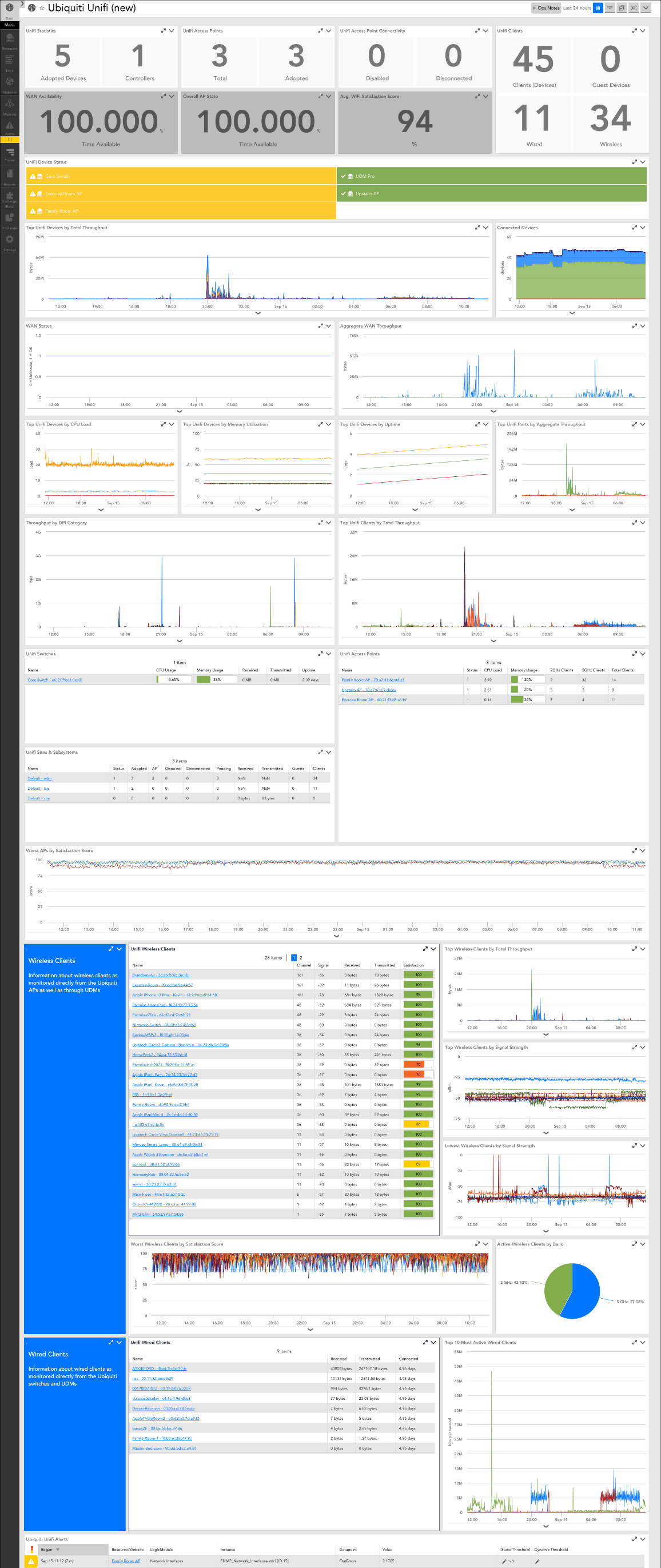Open the UniFi Device Status widget menu
Screen dimensions: 661x1568
tap(643, 162)
